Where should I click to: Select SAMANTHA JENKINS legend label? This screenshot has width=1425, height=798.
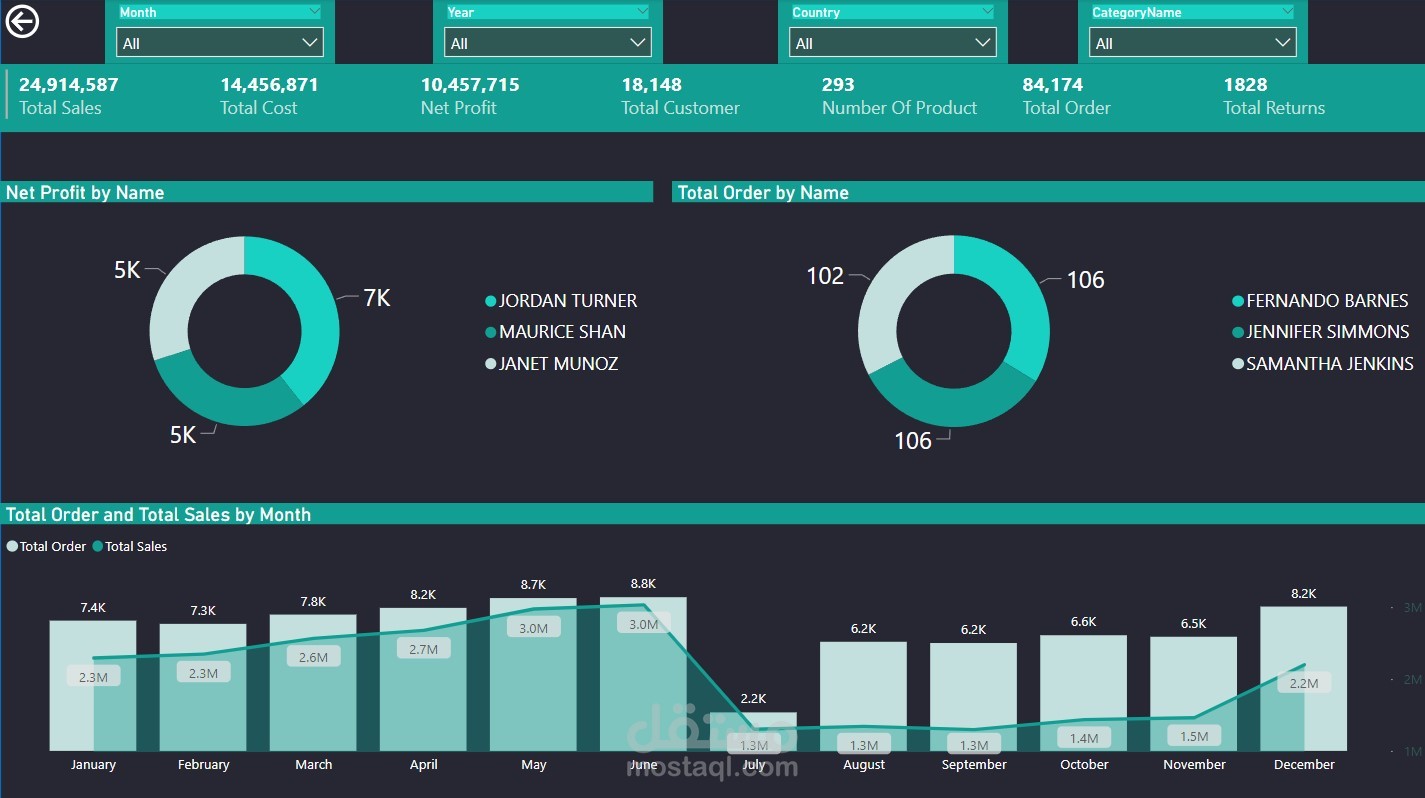coord(1330,364)
